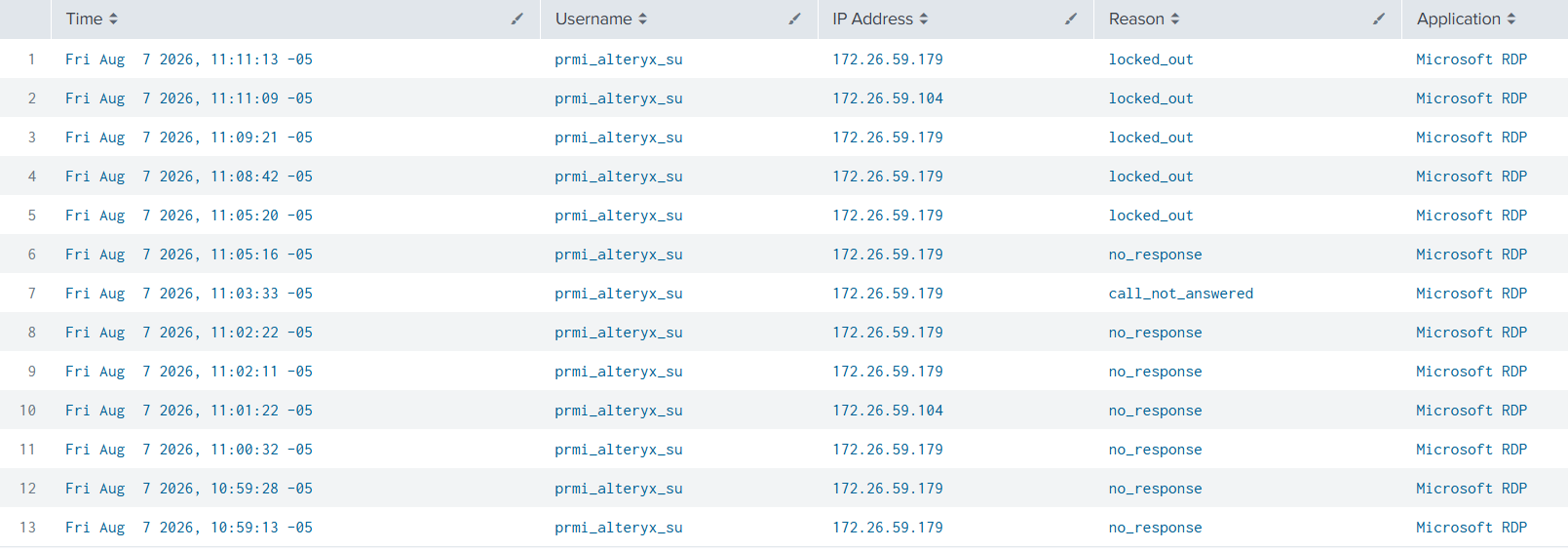Click Microsoft RDP application in row 7

tap(1472, 294)
